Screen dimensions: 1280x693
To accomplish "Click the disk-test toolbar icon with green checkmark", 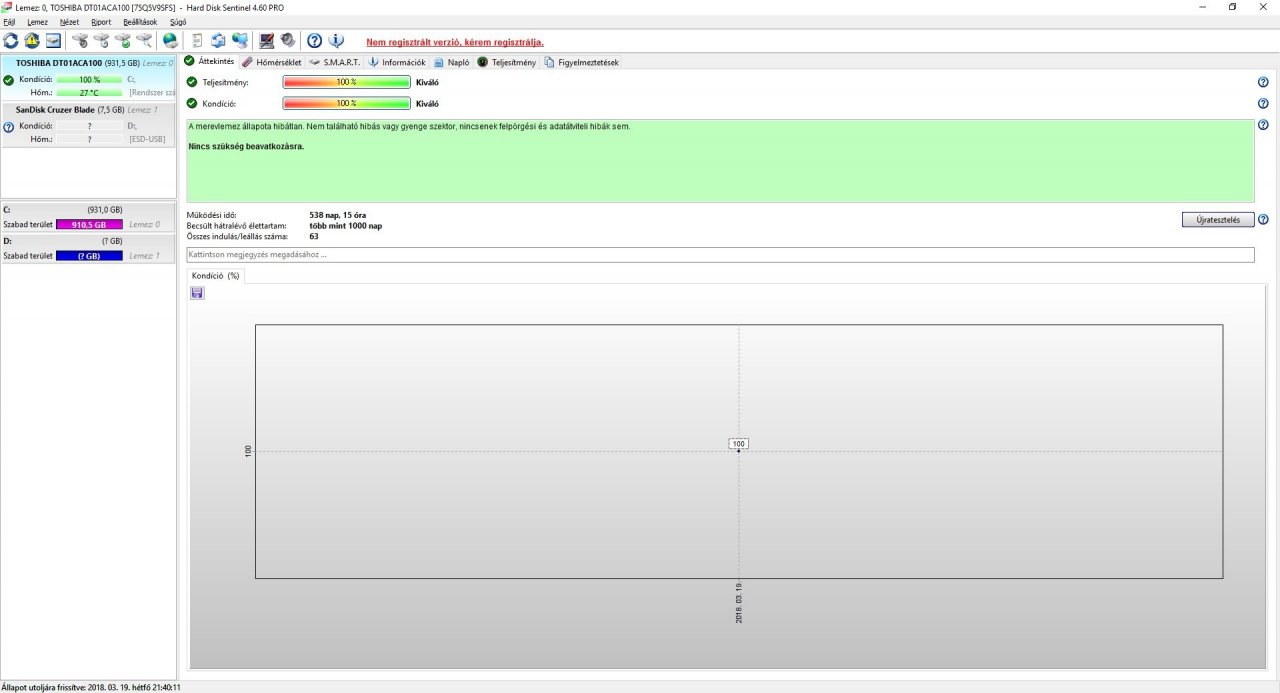I will [x=123, y=41].
